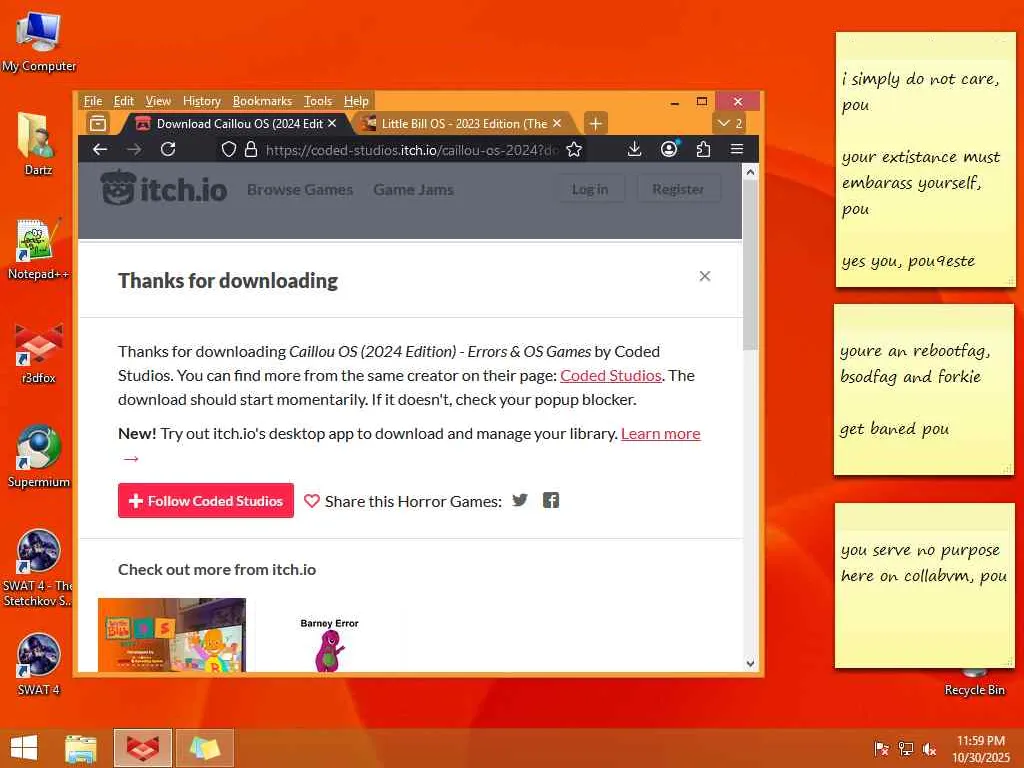Share on Twitter
Screen dimensions: 1024x768
point(520,500)
